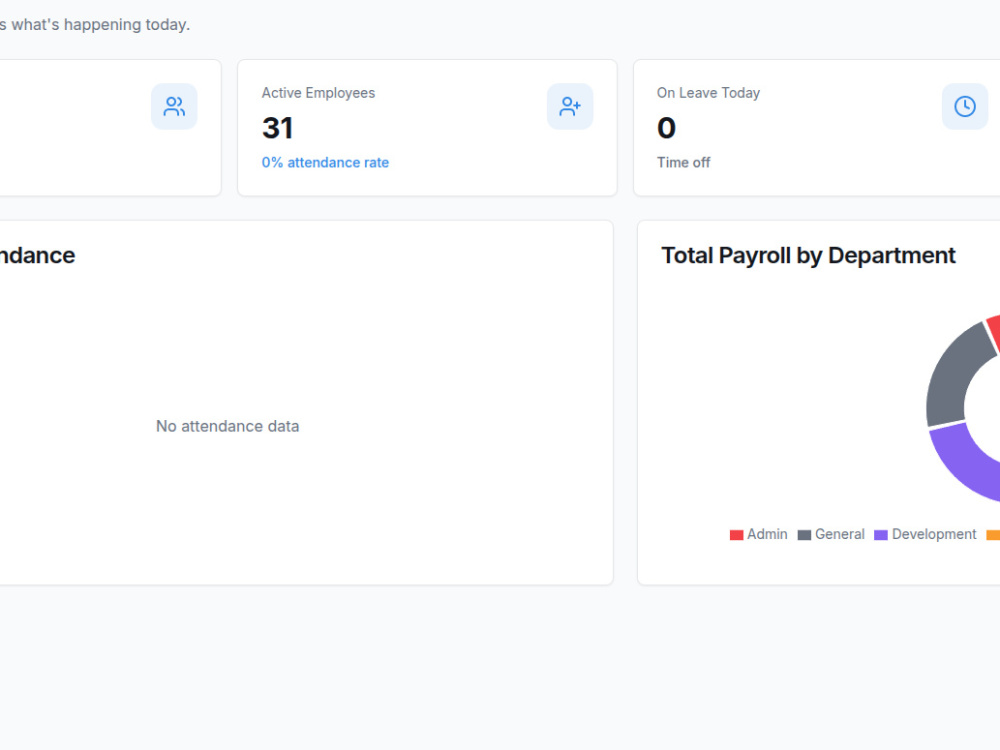This screenshot has height=750, width=1000.
Task: Click the two-people employees icon
Action: 174,107
